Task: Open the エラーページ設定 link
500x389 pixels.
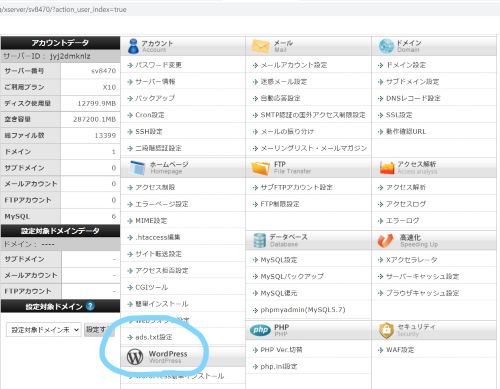Action: coord(162,204)
